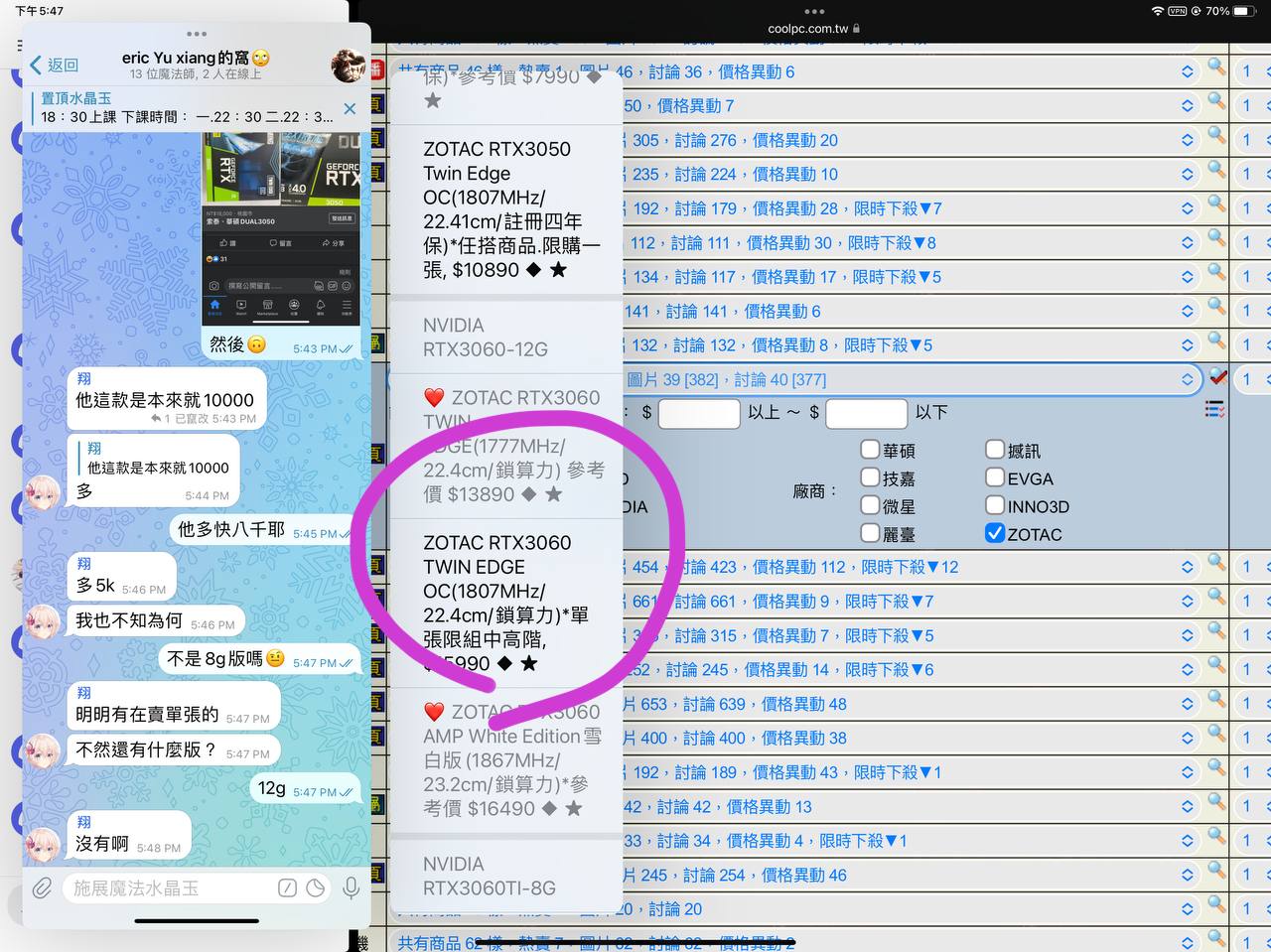This screenshot has width=1271, height=952.
Task: Click the magnifier icon on the 圖片 305 row
Action: 1216,137
